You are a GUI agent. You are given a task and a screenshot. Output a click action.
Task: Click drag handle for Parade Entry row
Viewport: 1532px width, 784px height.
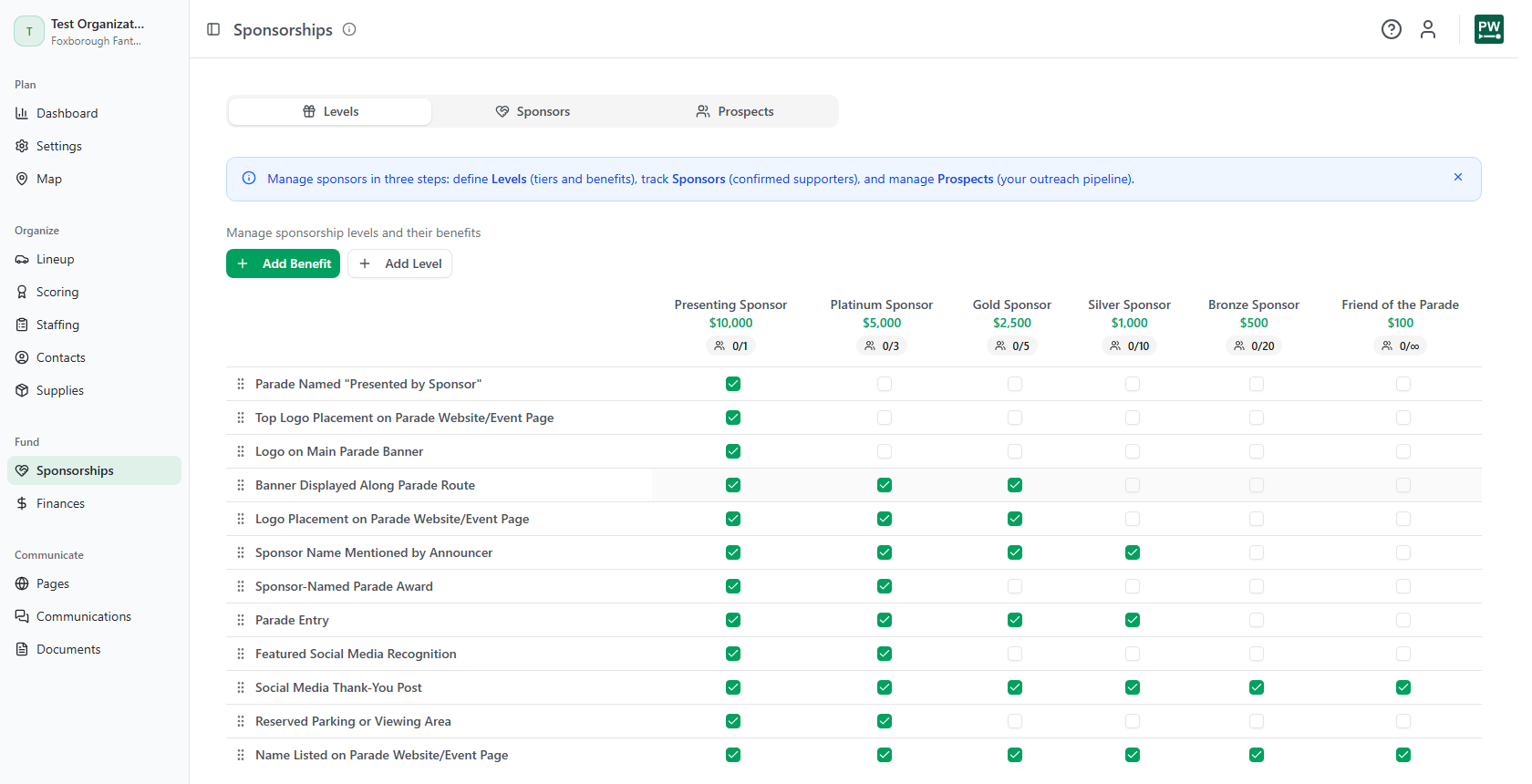click(241, 620)
